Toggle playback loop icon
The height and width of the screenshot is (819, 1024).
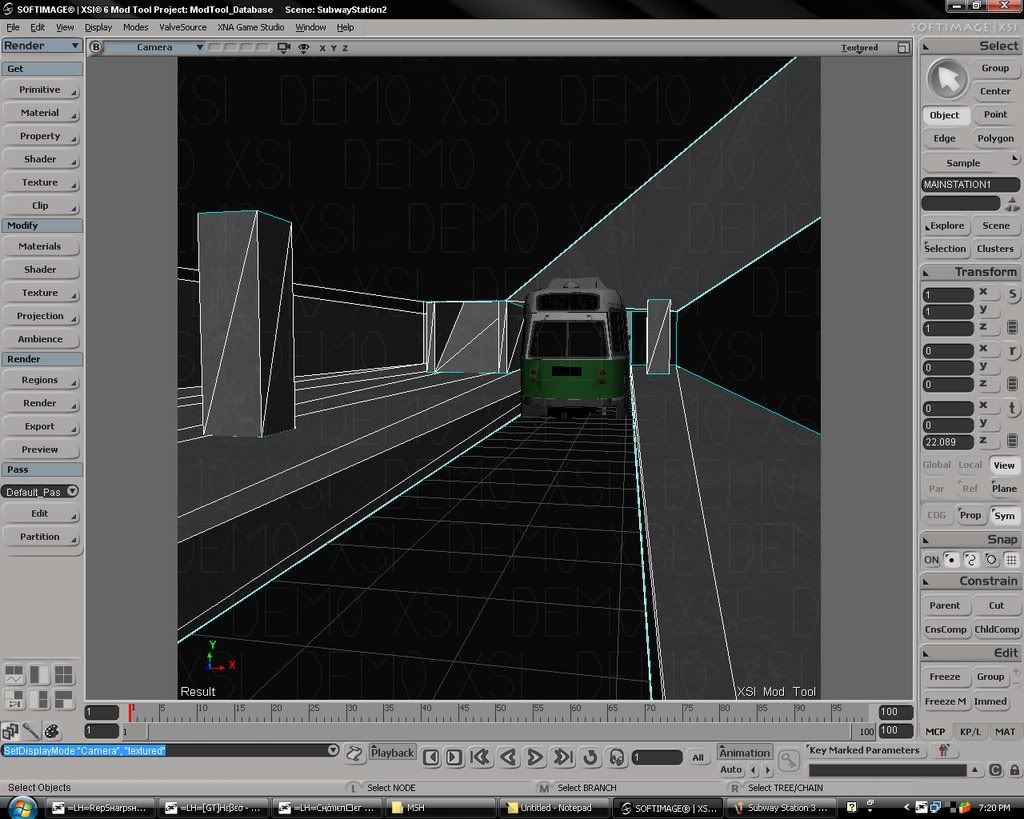tap(590, 757)
